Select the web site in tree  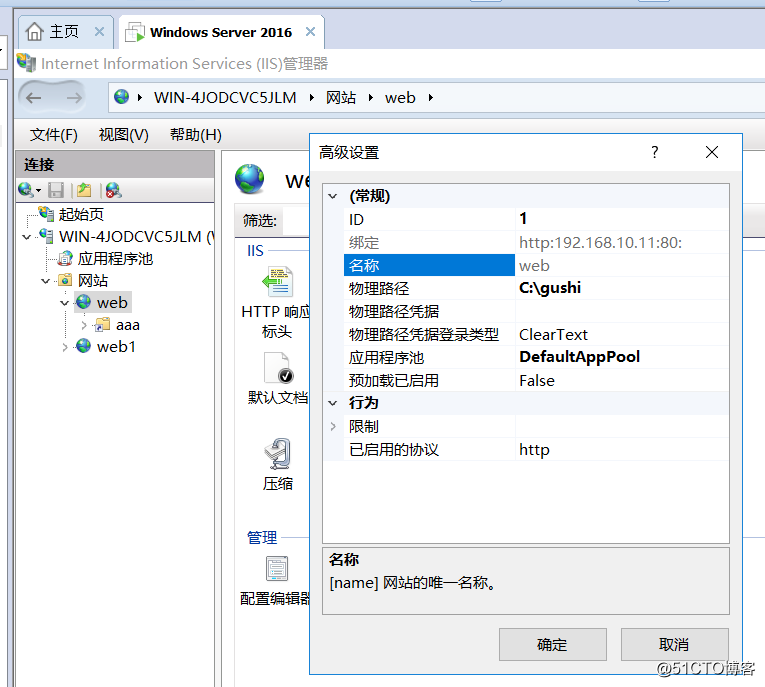click(112, 303)
